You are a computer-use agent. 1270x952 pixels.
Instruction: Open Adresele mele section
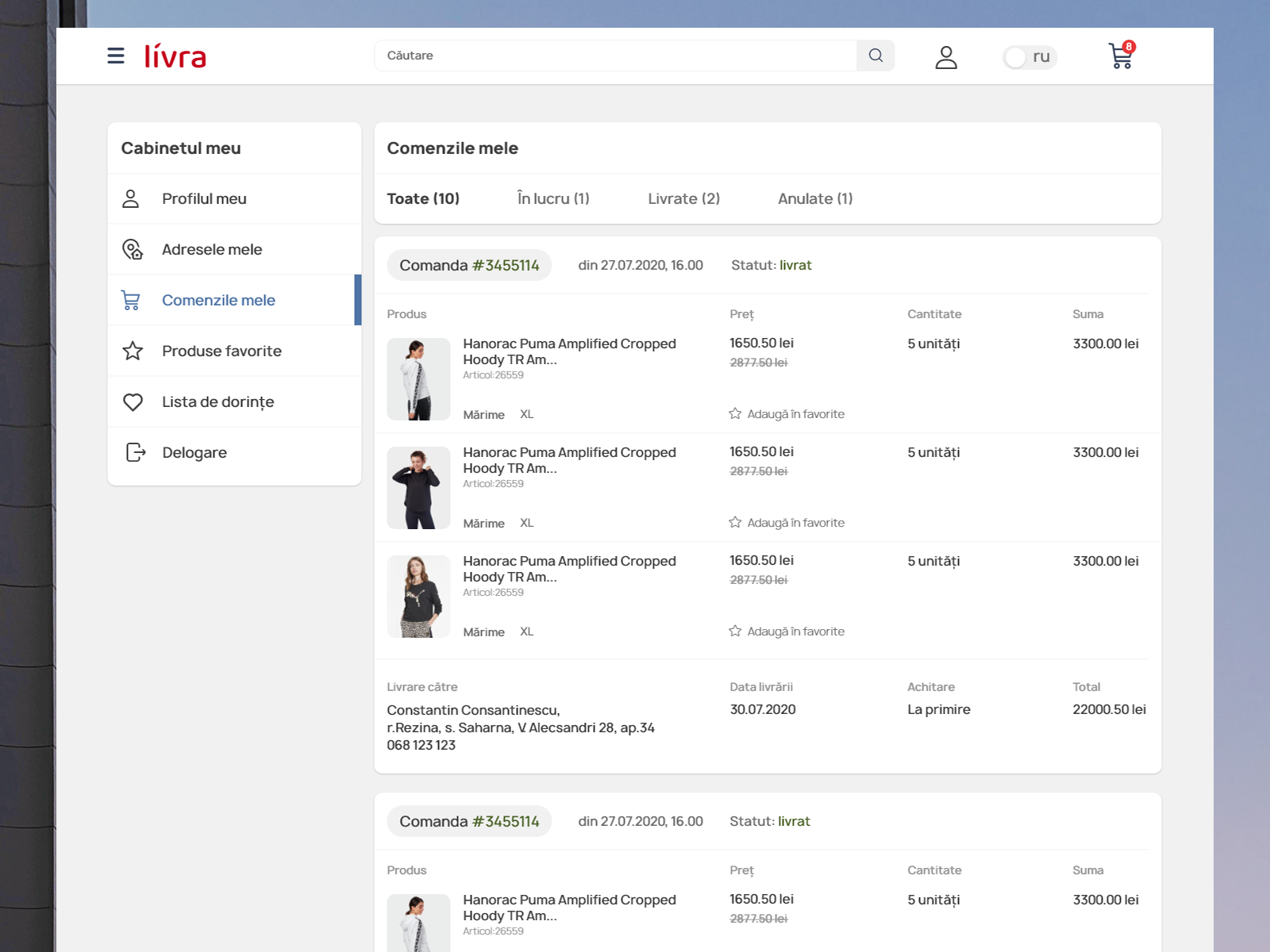click(x=234, y=250)
